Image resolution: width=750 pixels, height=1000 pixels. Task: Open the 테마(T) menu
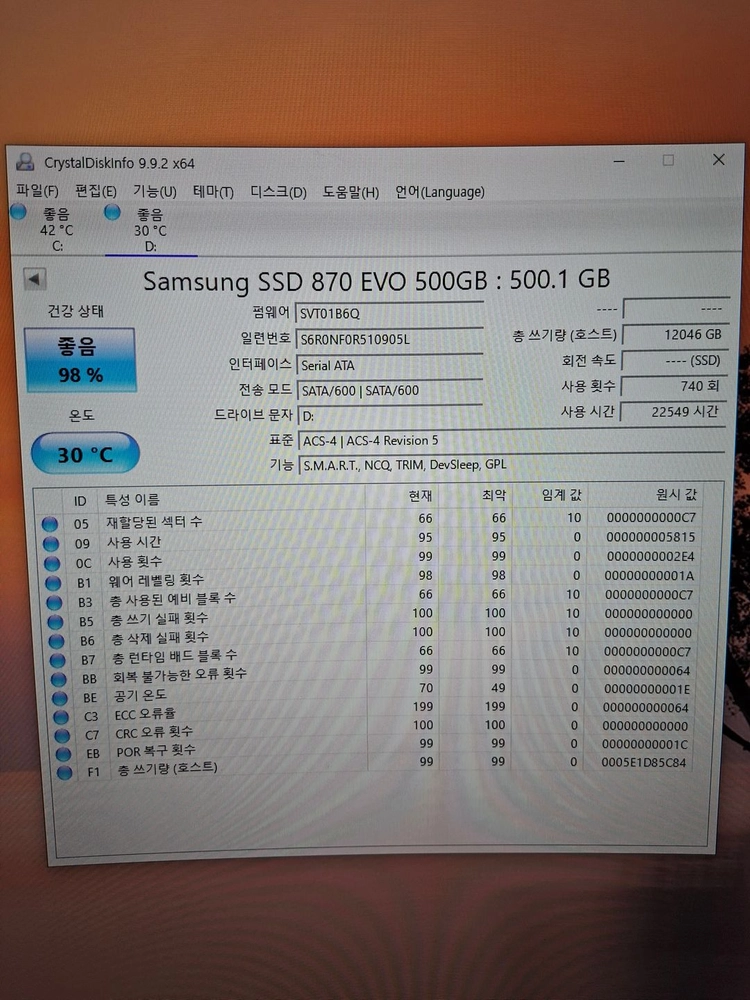pyautogui.click(x=213, y=191)
